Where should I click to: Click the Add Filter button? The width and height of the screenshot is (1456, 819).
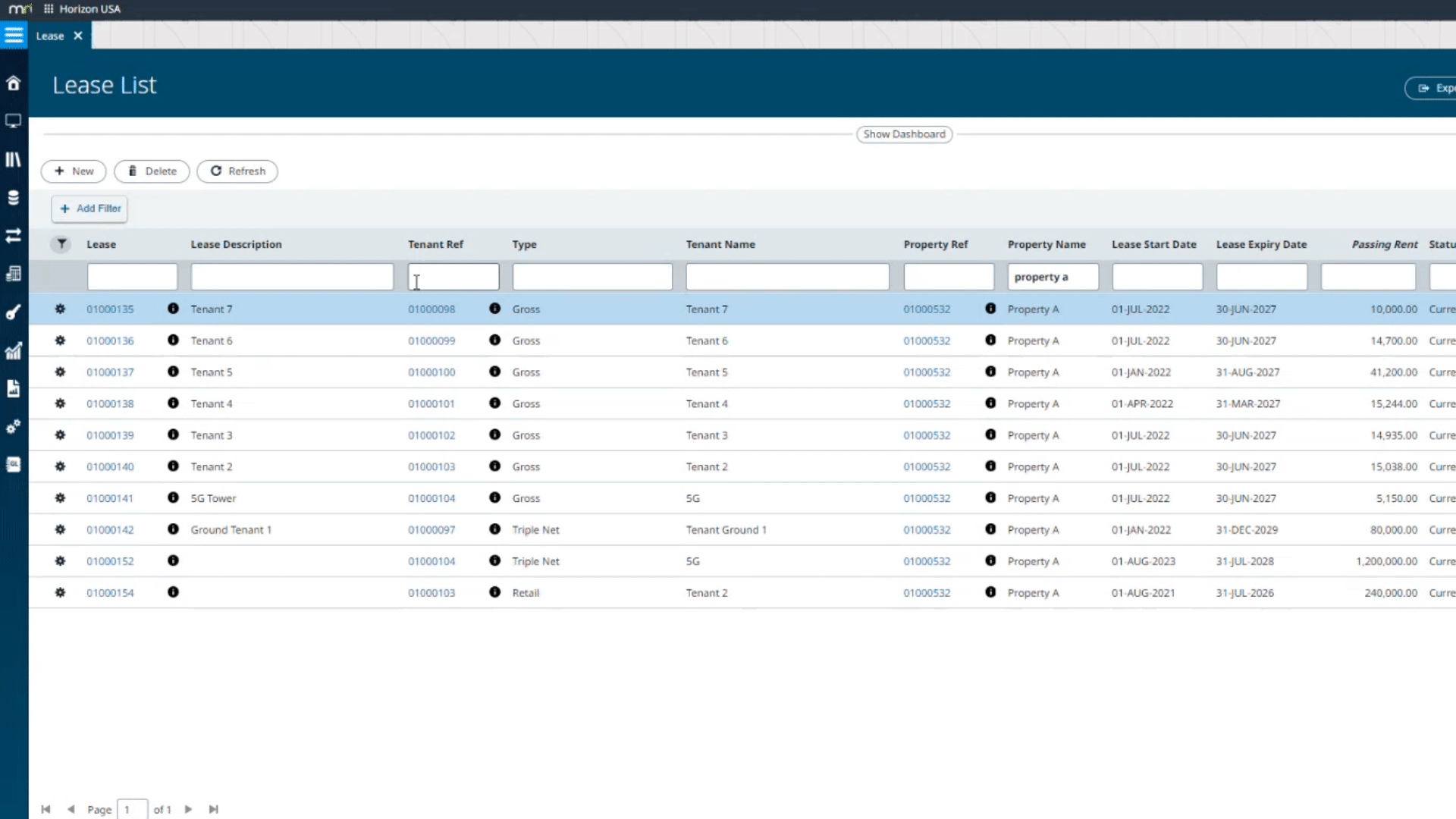(x=89, y=209)
